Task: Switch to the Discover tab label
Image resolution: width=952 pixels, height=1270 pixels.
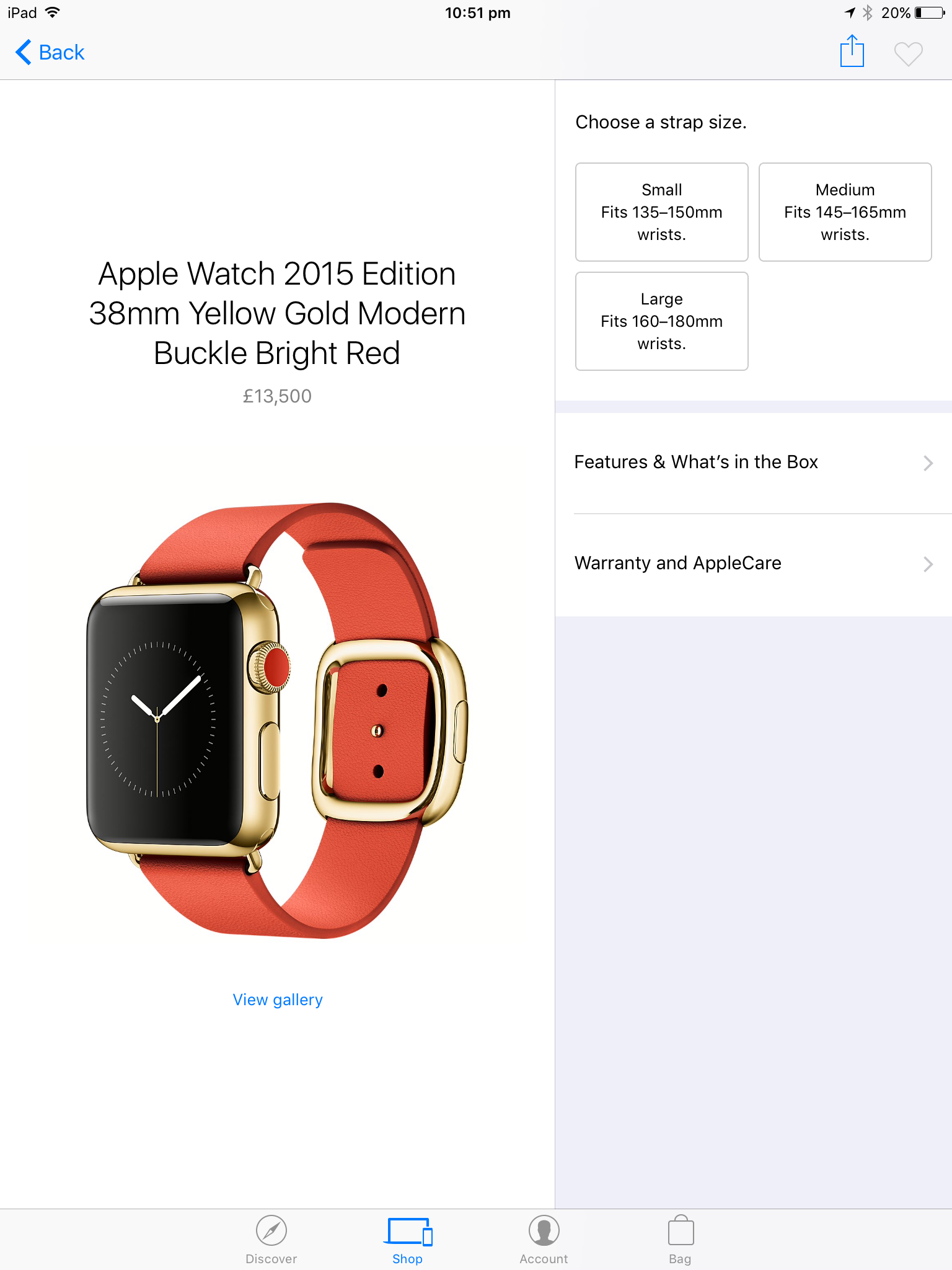Action: [x=271, y=1259]
